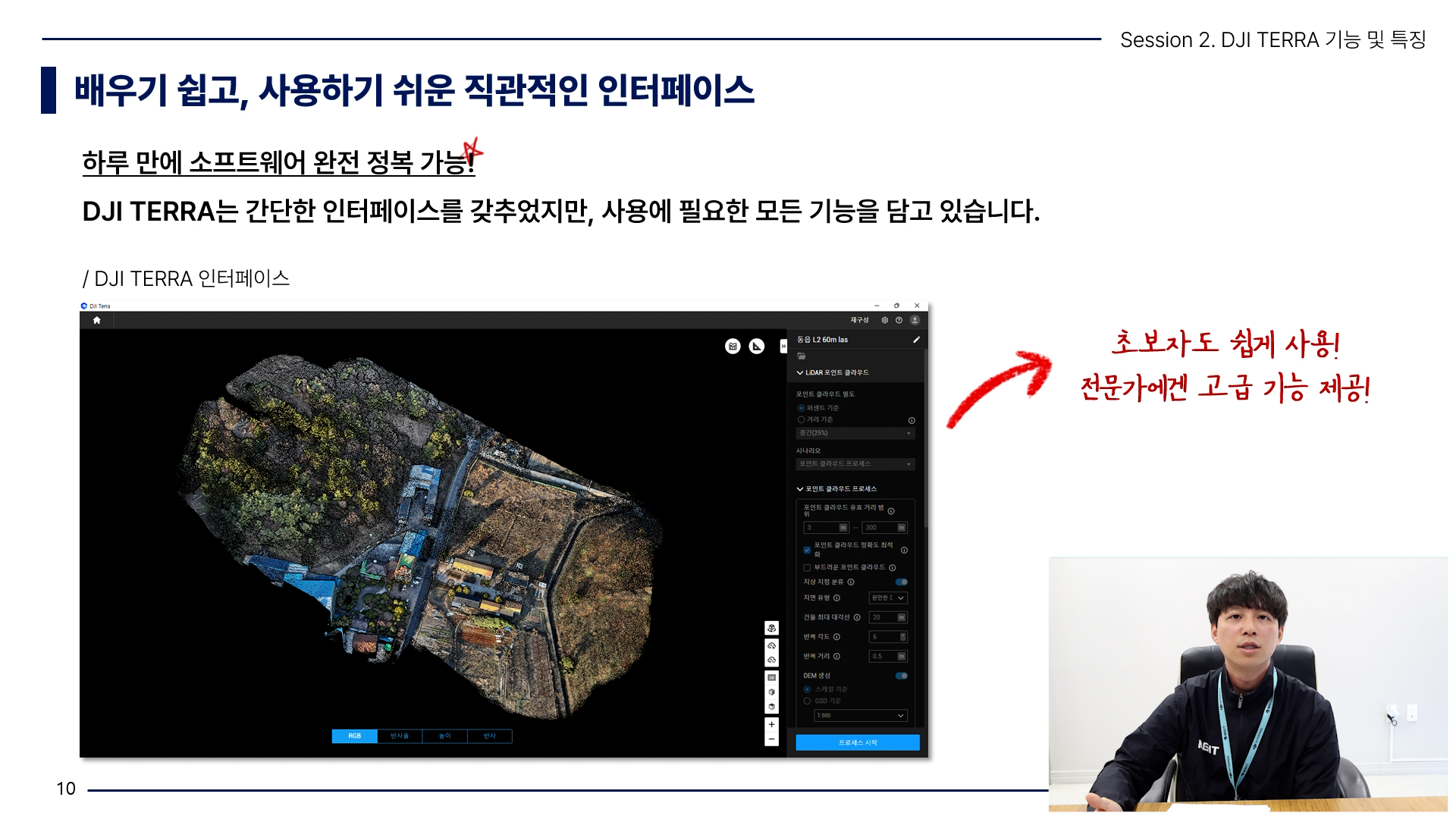Collapse the LiDAR 포인트 클라우드 section

point(800,373)
